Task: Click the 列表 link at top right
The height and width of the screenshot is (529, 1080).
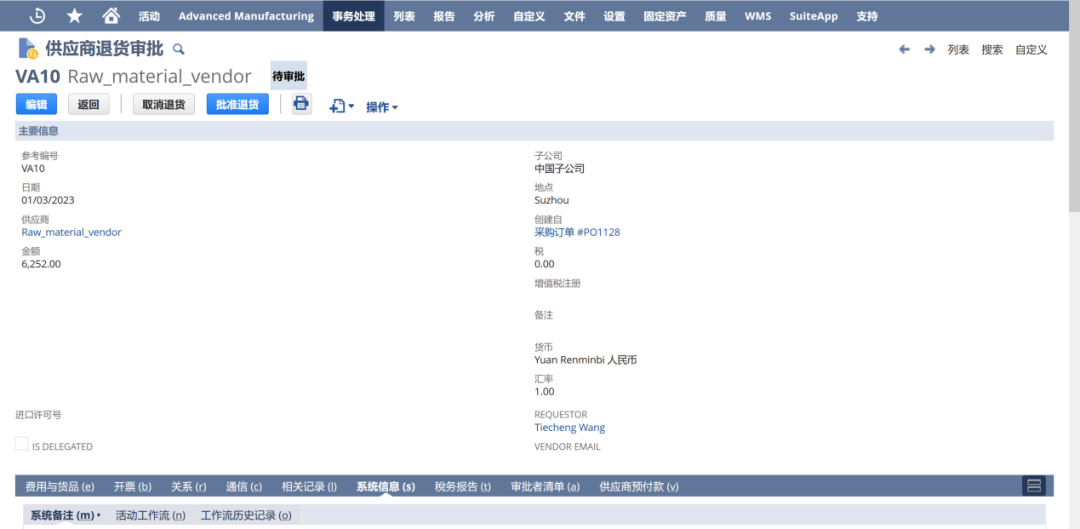Action: pos(958,50)
